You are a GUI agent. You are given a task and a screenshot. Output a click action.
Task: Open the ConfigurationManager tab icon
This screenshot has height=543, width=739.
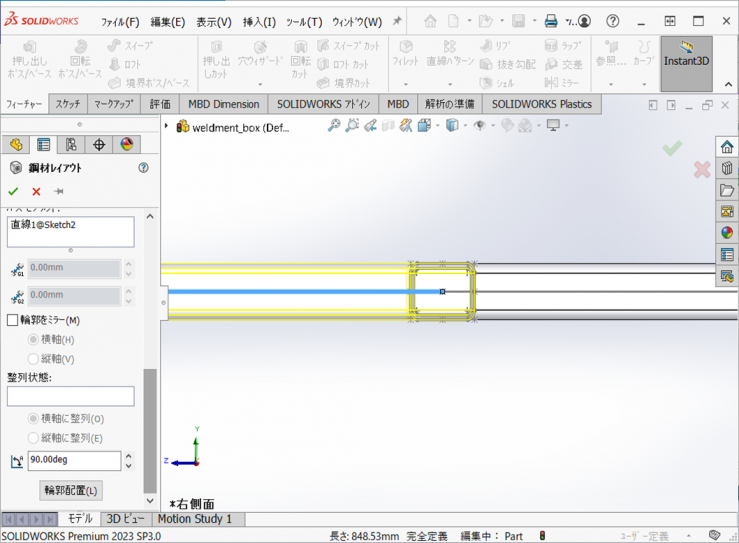point(71,145)
